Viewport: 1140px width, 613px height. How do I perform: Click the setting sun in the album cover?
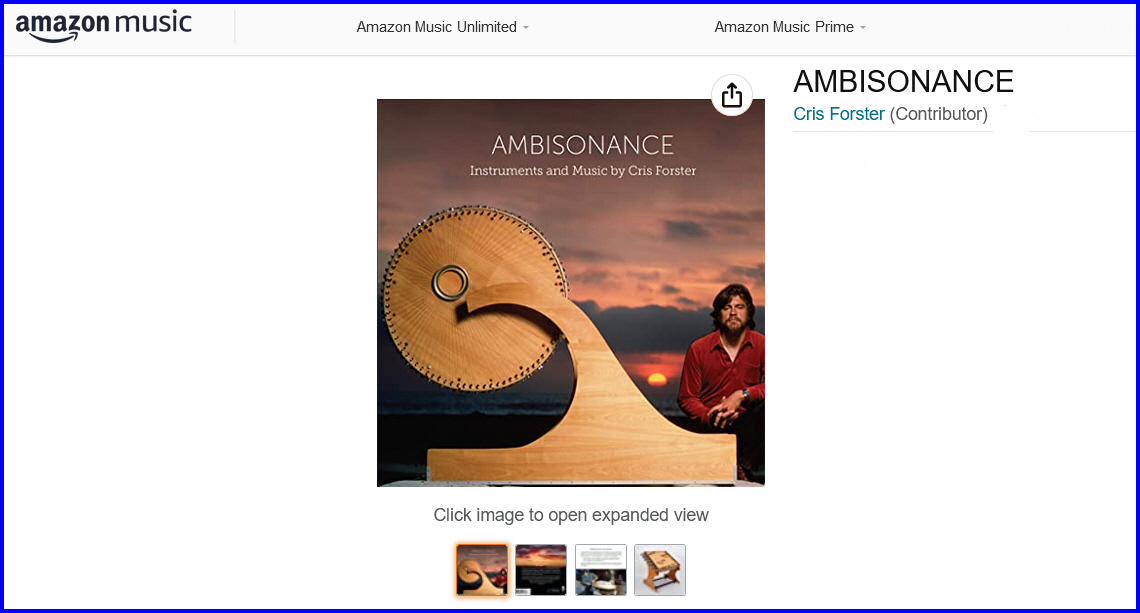[x=657, y=378]
